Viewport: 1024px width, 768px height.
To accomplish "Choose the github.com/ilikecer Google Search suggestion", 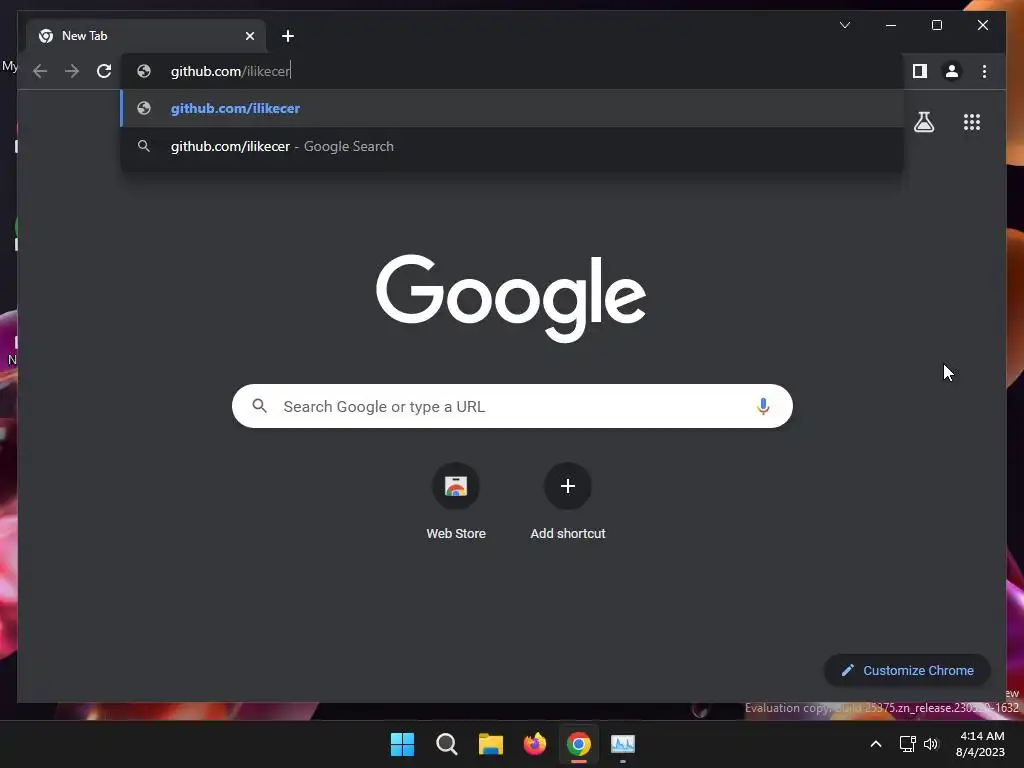I will click(513, 146).
